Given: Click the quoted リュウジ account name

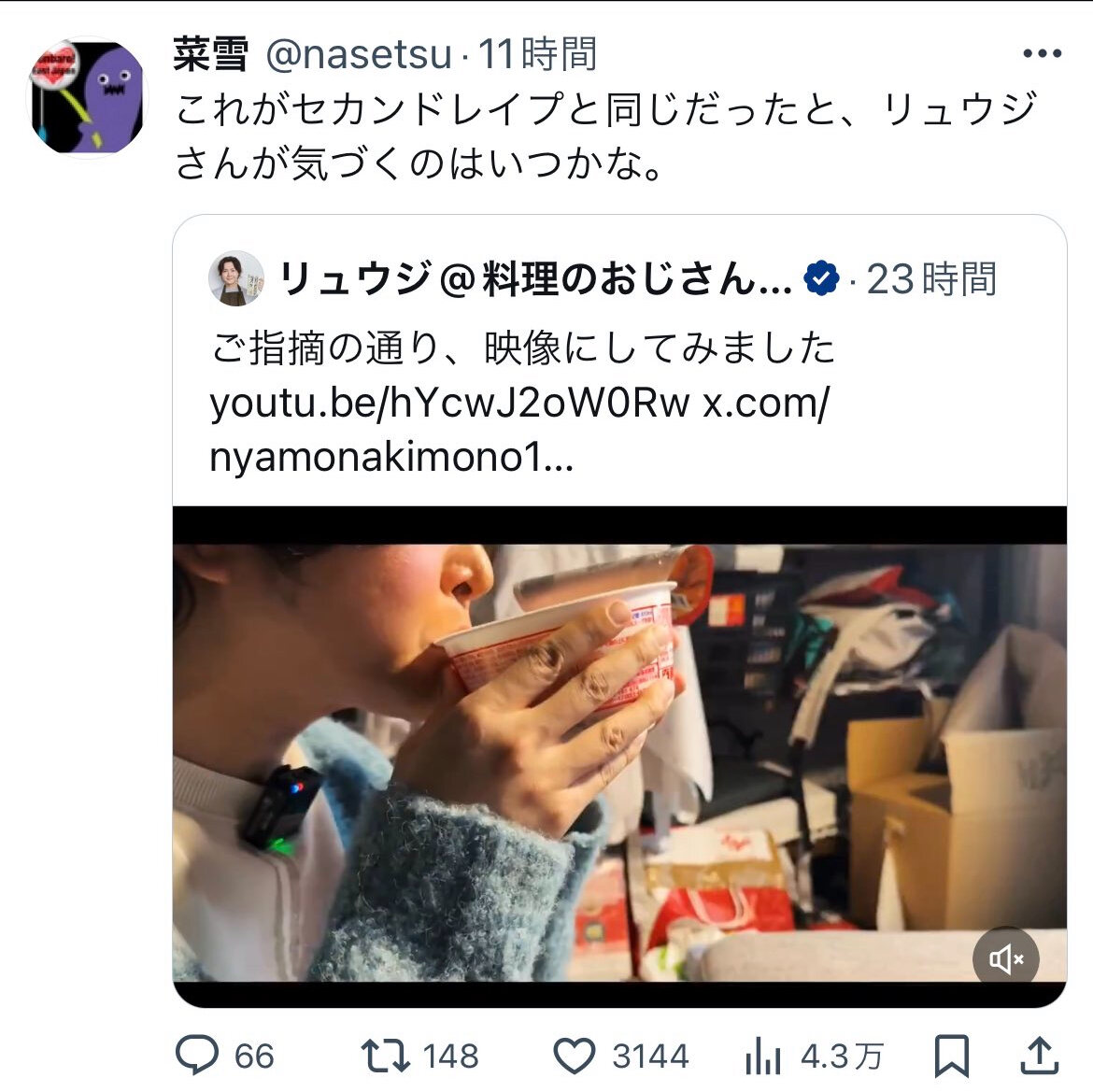Looking at the screenshot, I should [535, 278].
